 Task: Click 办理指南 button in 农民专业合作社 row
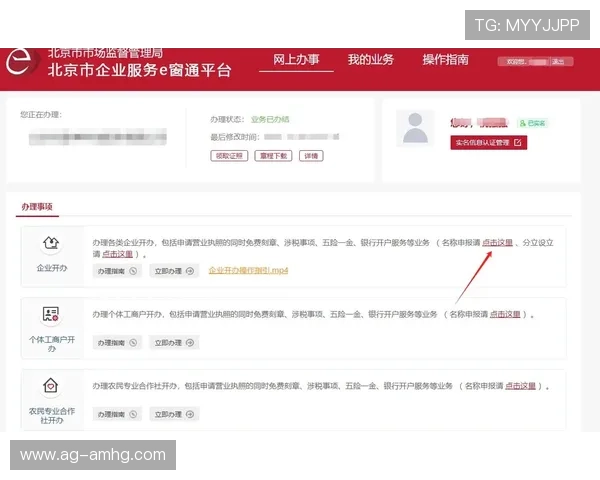[117, 414]
